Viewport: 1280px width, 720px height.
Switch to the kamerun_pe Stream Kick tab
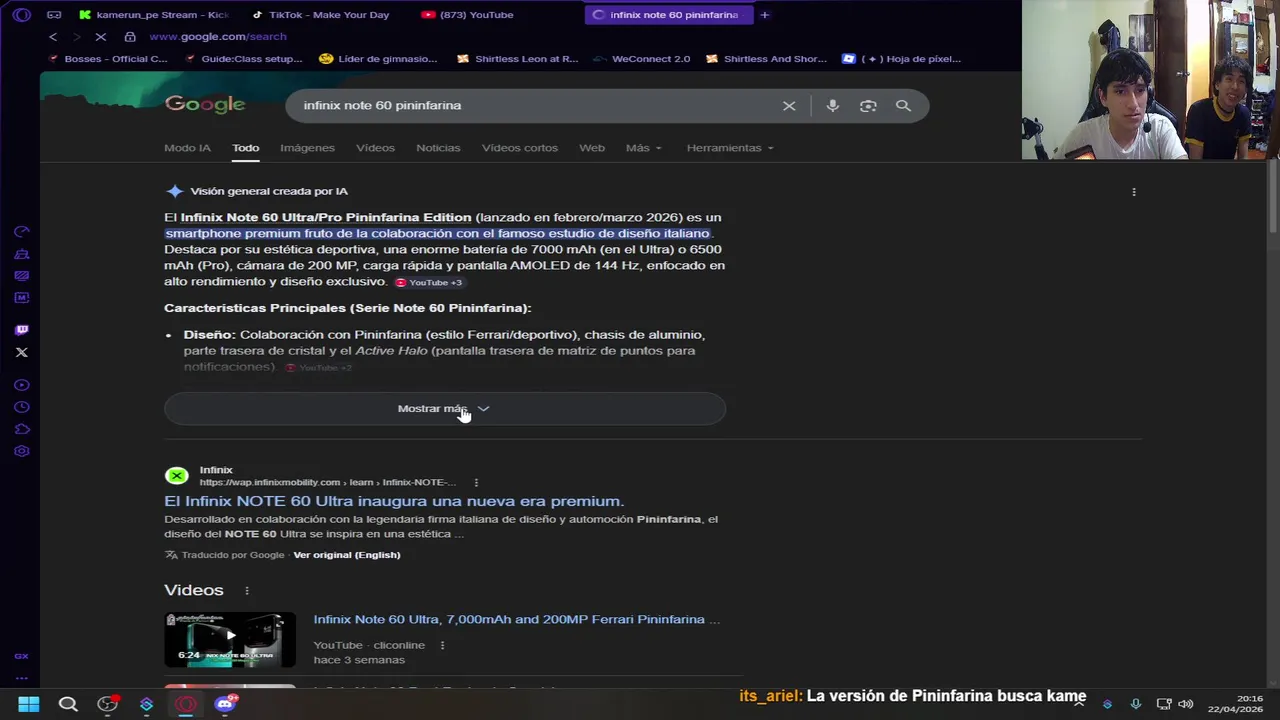click(155, 15)
